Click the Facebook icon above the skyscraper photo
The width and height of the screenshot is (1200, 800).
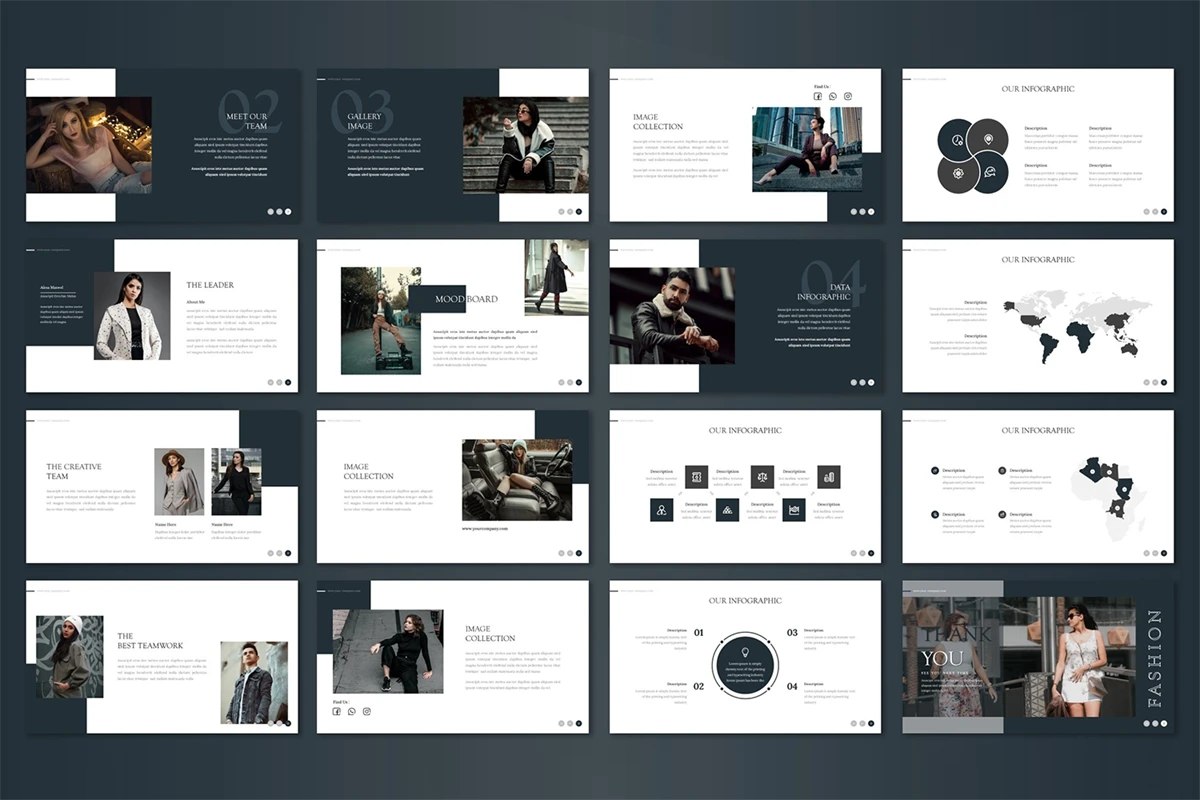coord(818,97)
